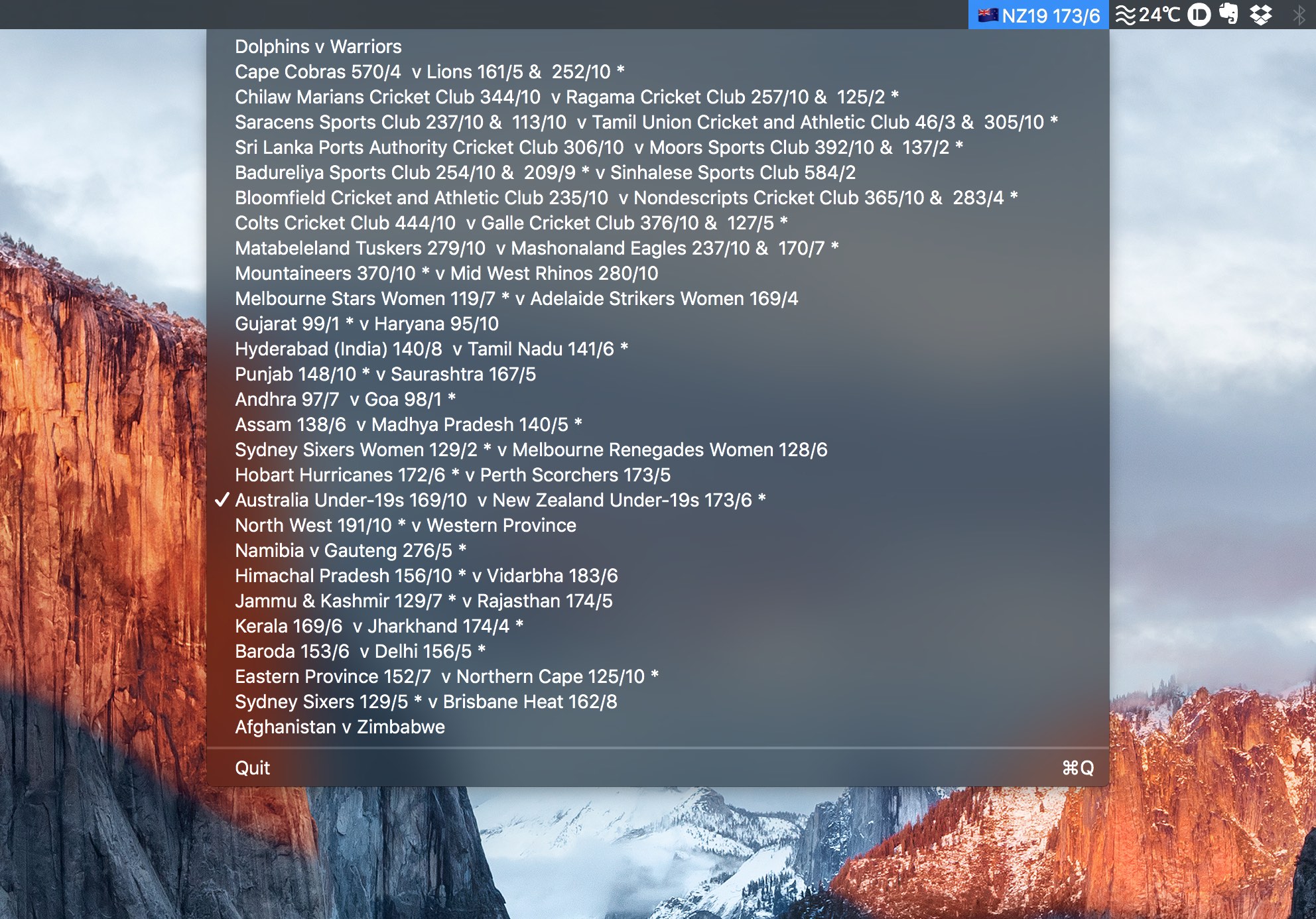Choose Kerala v Jharkhand match
The width and height of the screenshot is (1316, 919).
pyautogui.click(x=379, y=626)
